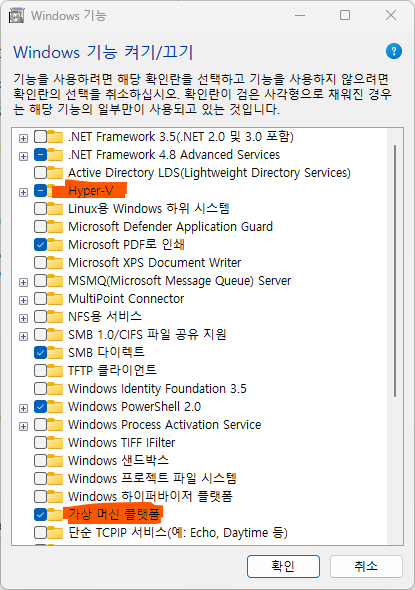Confirm with the 확인 button
Image resolution: width=415 pixels, height=590 pixels.
click(x=283, y=566)
